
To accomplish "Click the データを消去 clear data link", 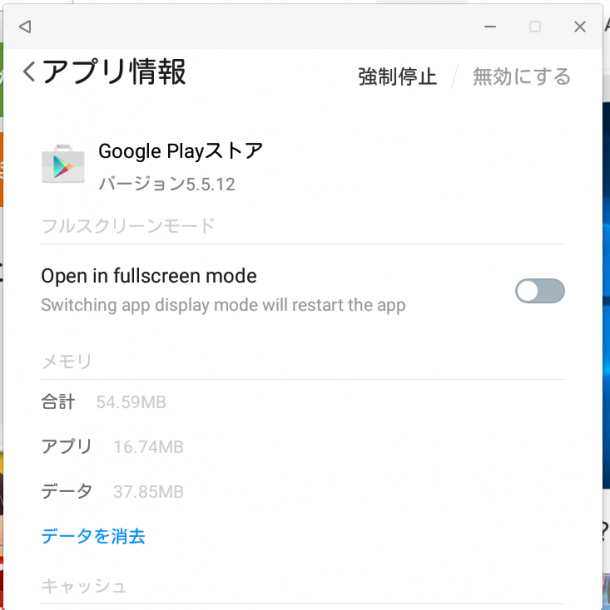I will click(93, 536).
